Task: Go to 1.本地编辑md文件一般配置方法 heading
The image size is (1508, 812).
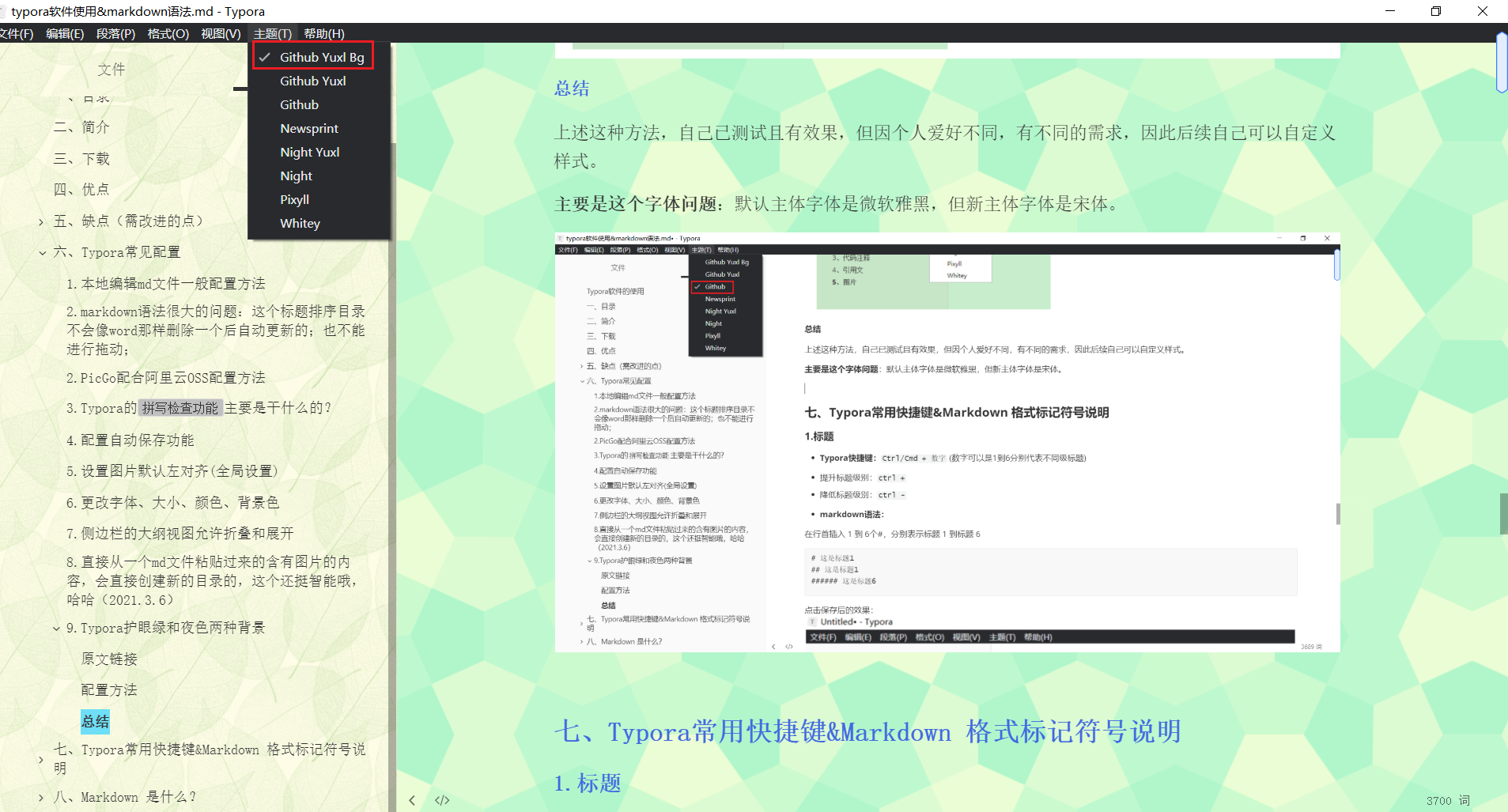Action: tap(166, 284)
